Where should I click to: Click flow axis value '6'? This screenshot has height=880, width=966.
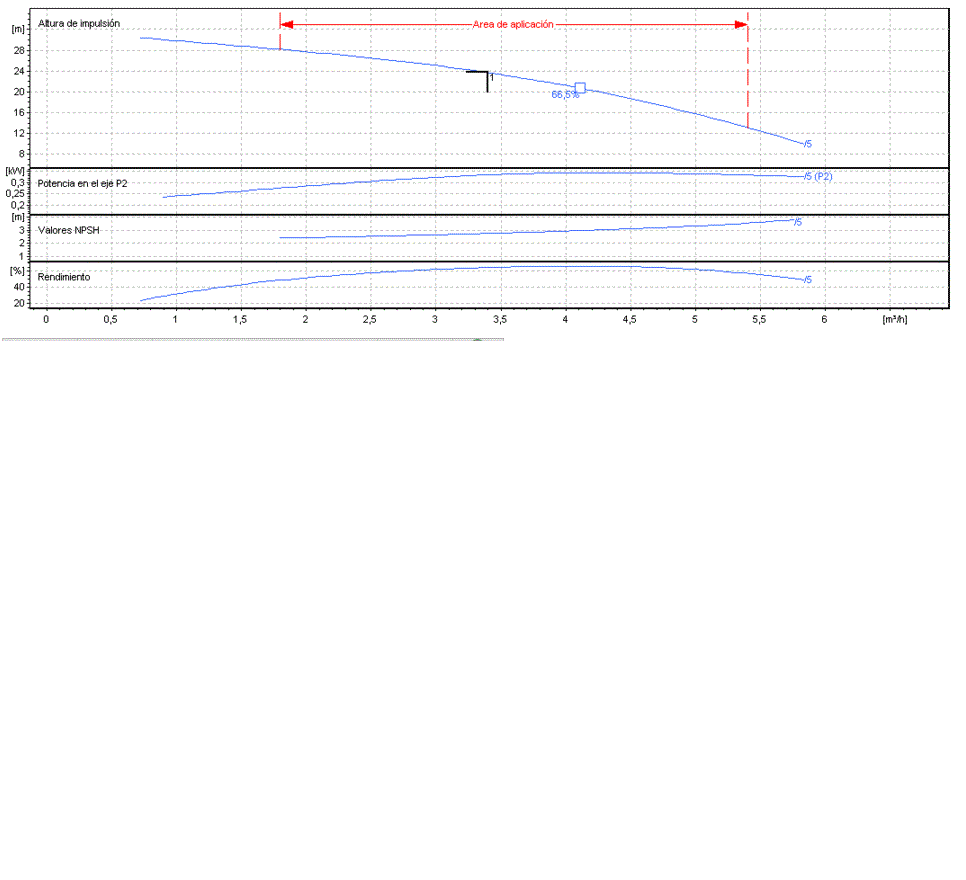pos(824,320)
